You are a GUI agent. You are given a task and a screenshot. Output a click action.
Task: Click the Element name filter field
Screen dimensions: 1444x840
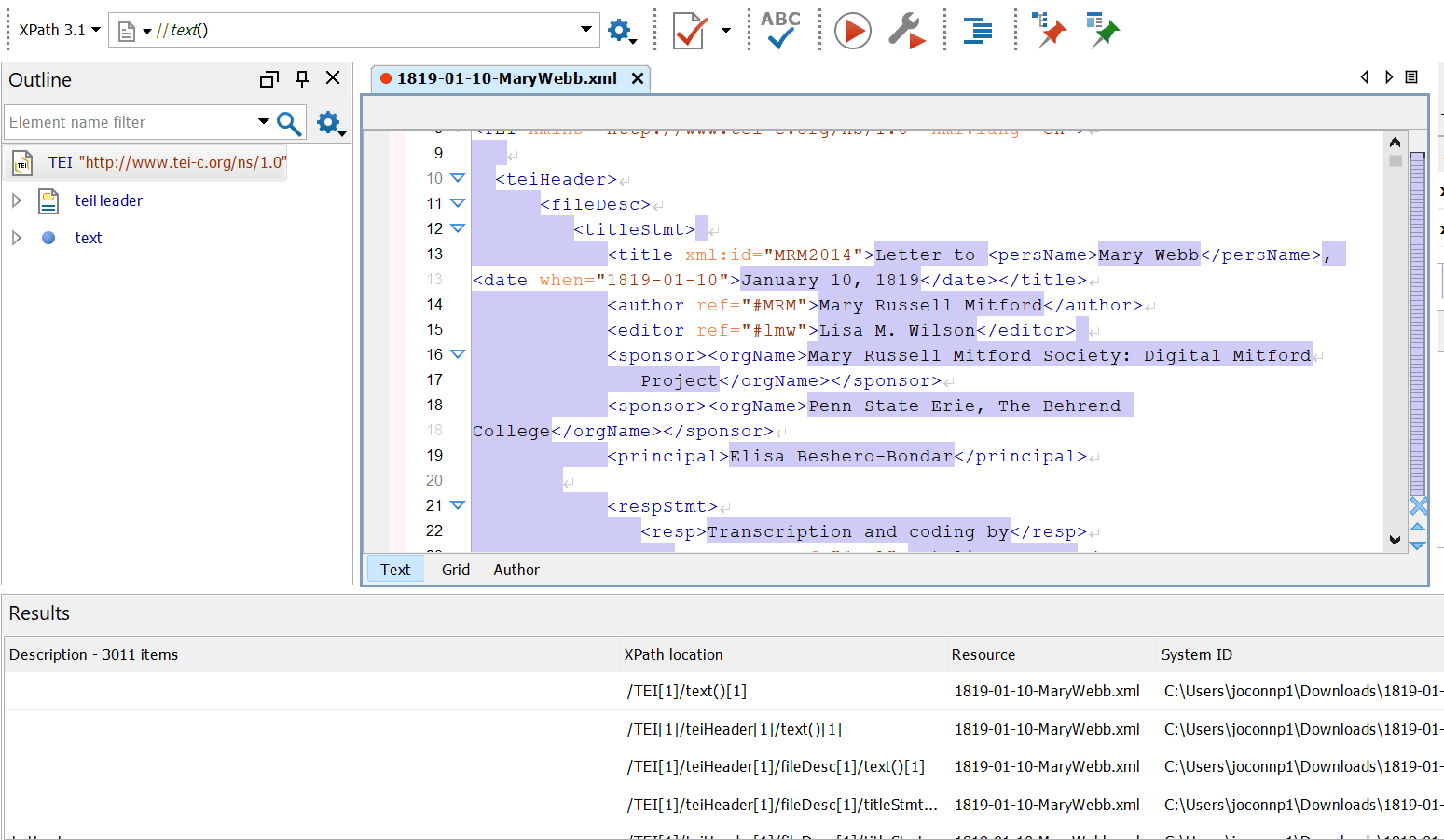(x=129, y=122)
